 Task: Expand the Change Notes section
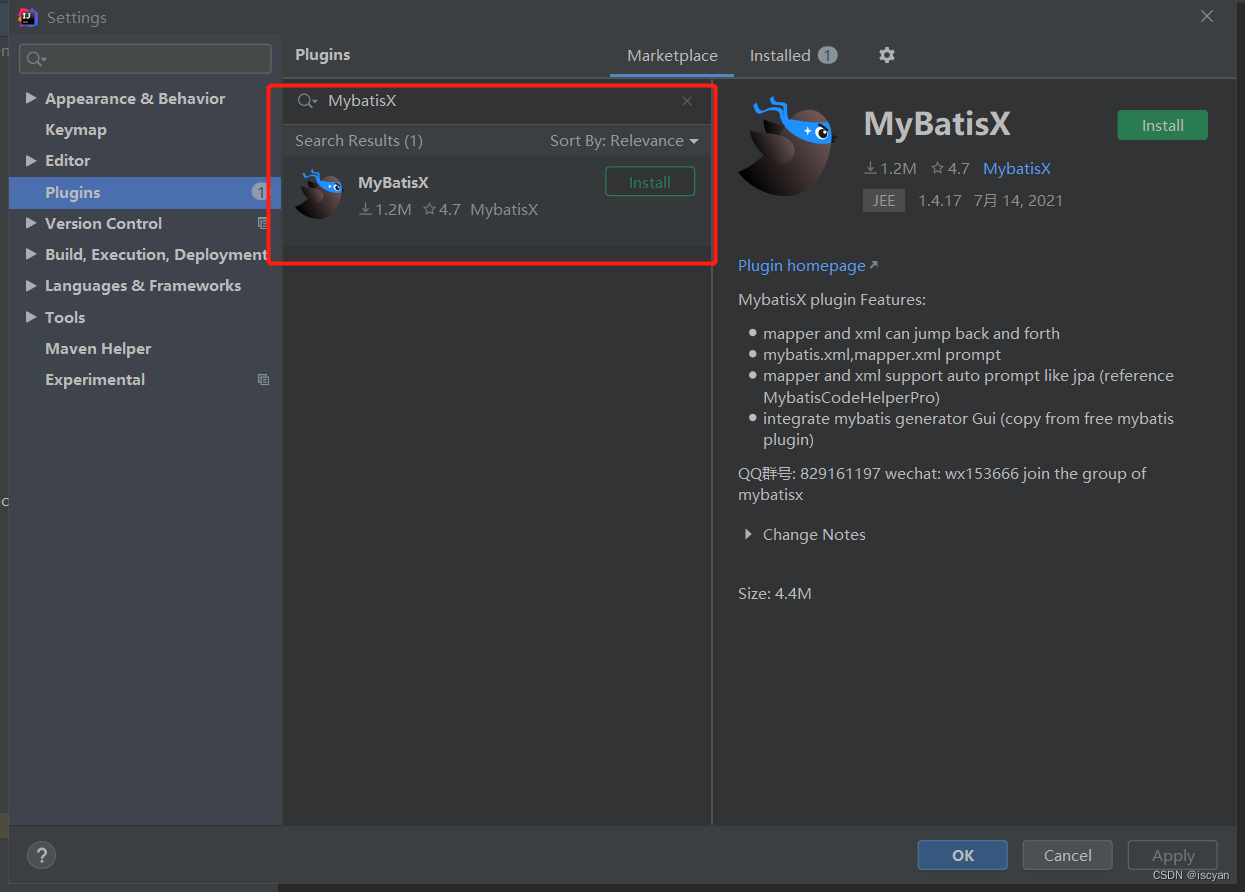(748, 534)
